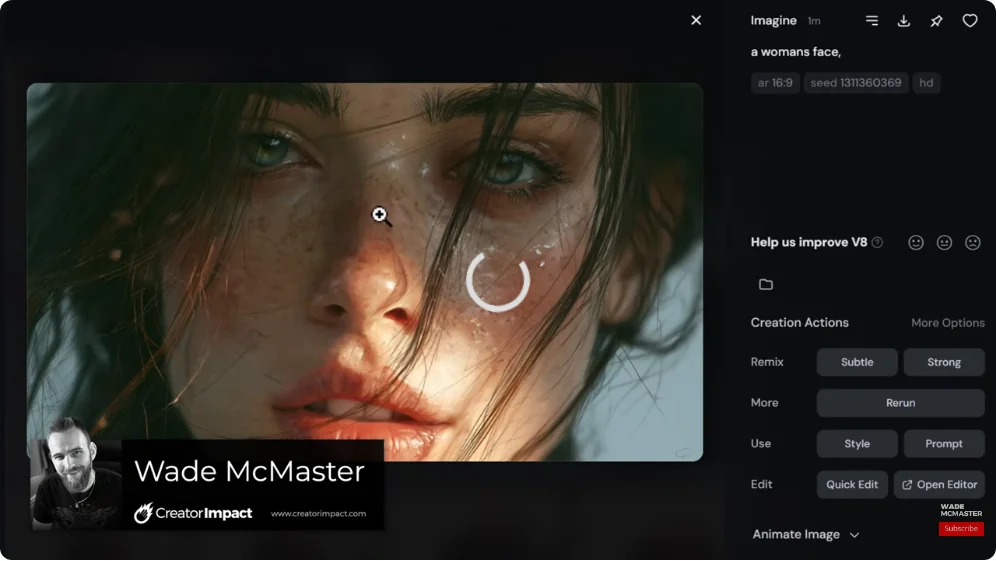Click the Subscribe button

(960, 529)
